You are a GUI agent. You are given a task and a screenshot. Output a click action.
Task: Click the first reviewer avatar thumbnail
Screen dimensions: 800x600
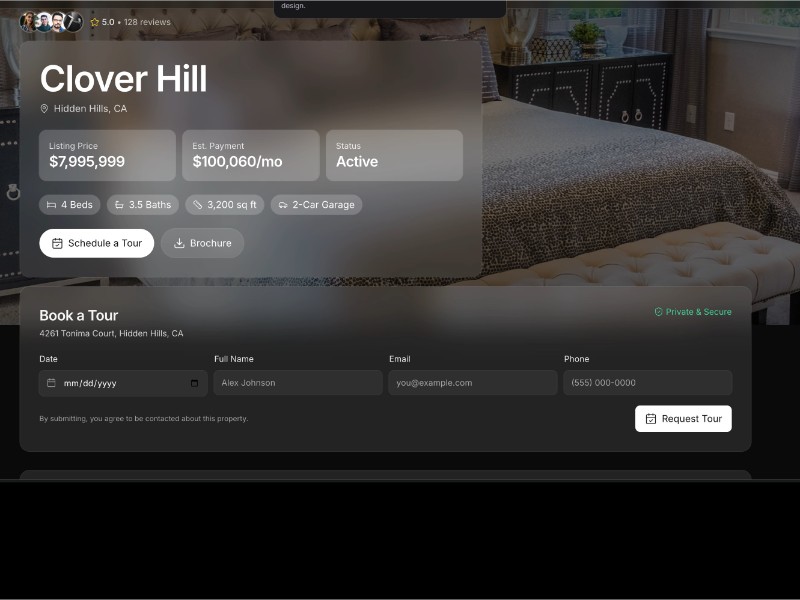click(28, 21)
